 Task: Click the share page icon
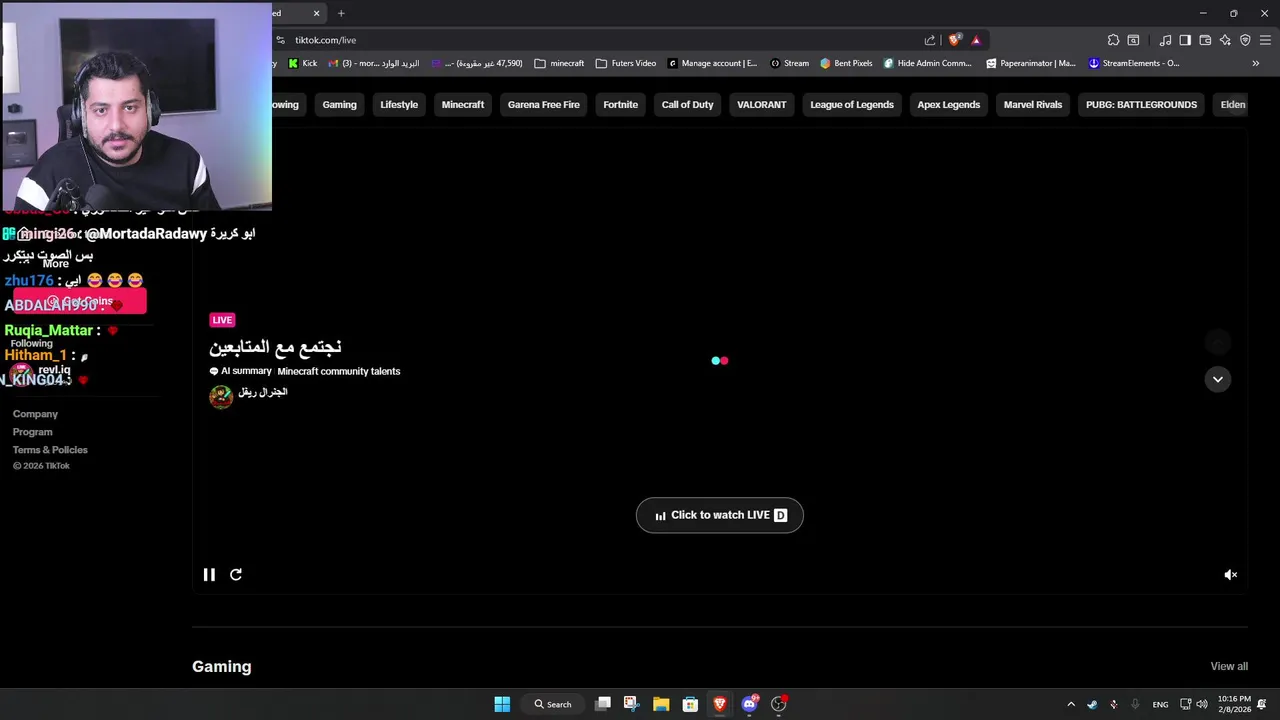(930, 40)
